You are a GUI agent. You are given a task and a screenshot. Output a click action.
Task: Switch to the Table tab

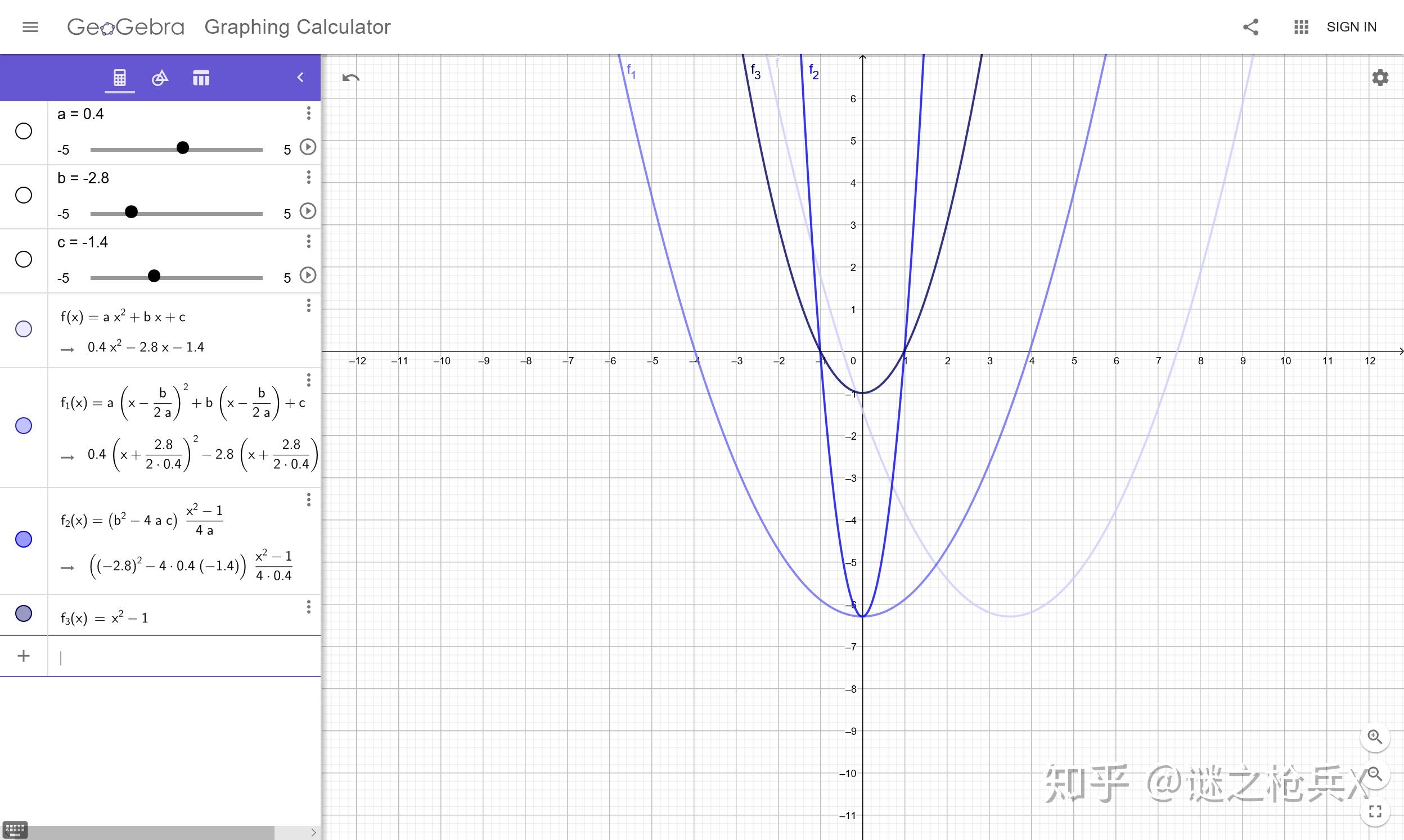pyautogui.click(x=201, y=78)
